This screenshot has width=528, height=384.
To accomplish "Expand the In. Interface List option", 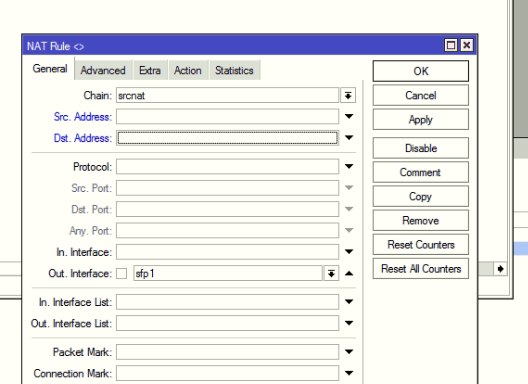I will 349,301.
